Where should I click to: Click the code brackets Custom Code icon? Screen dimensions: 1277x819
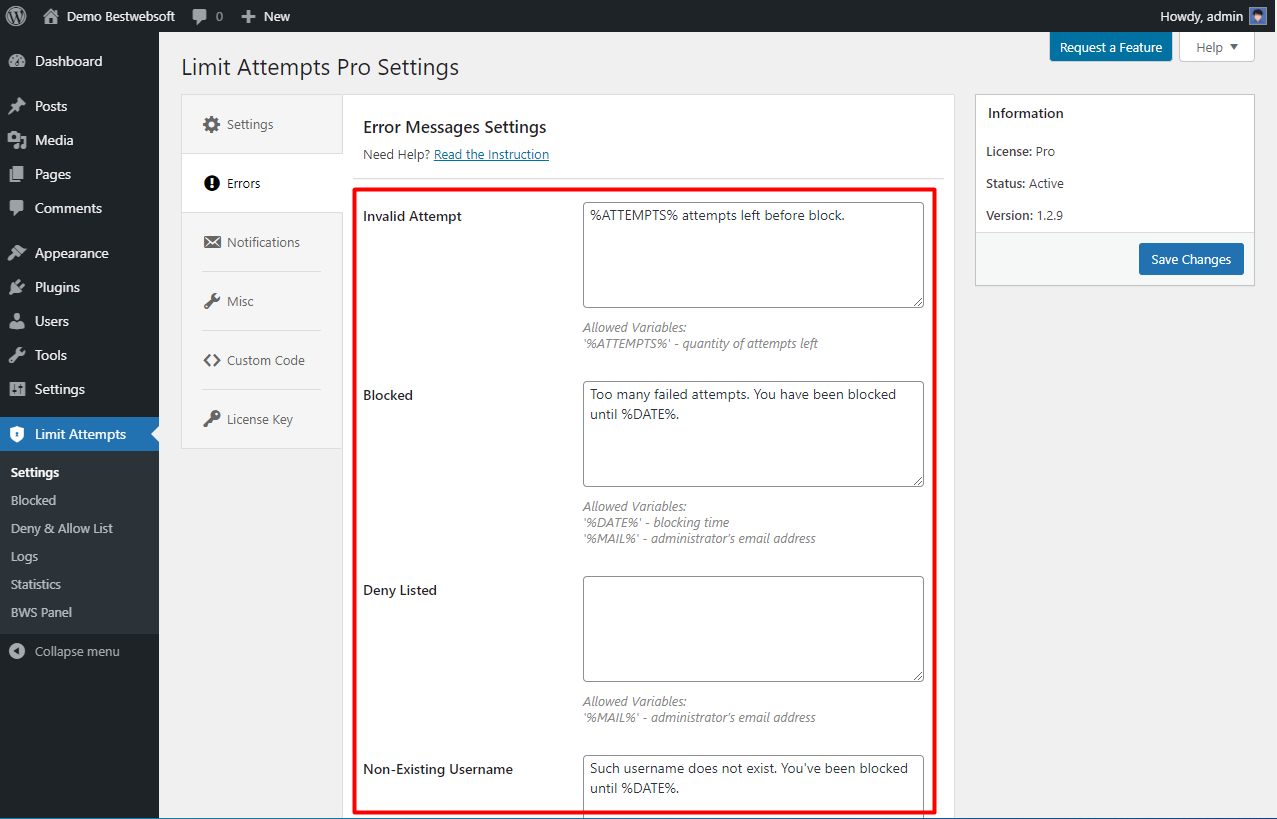coord(211,360)
